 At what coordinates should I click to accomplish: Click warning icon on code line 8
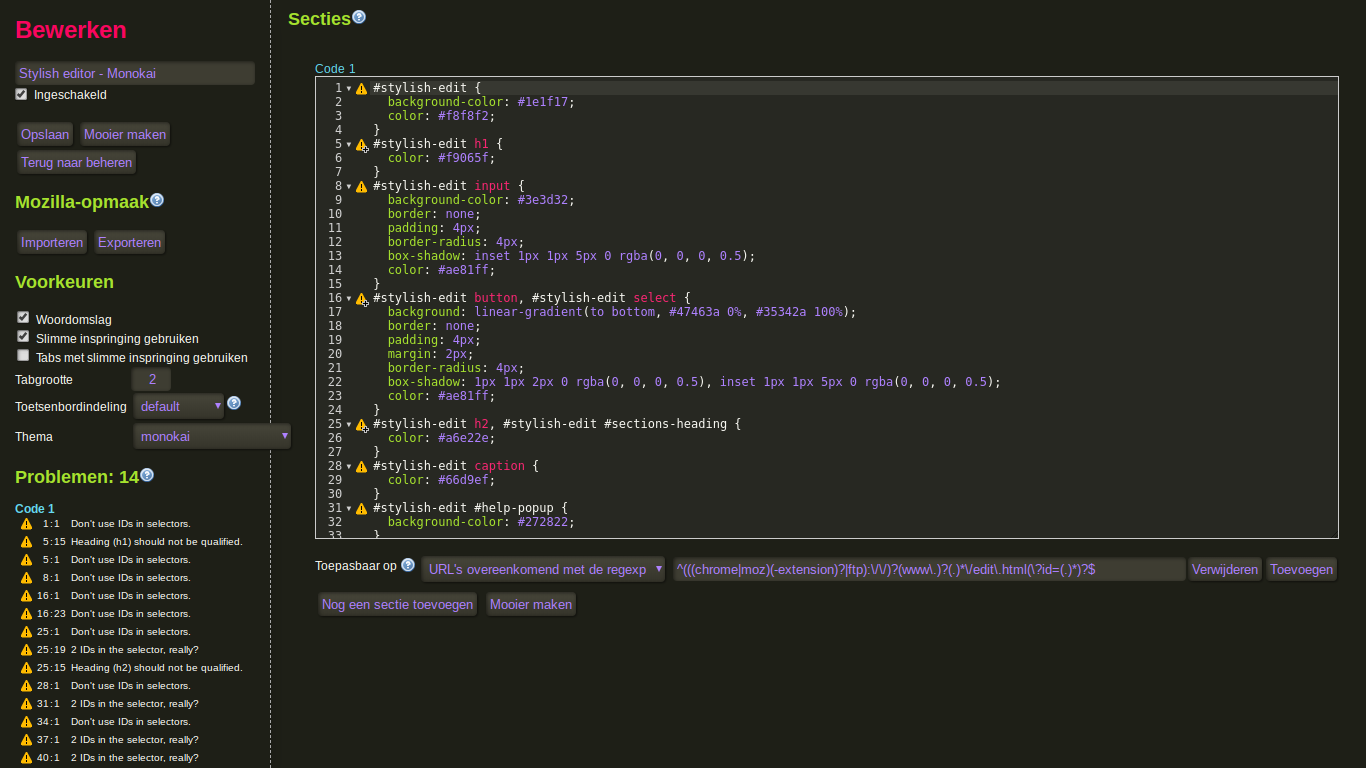(x=361, y=186)
